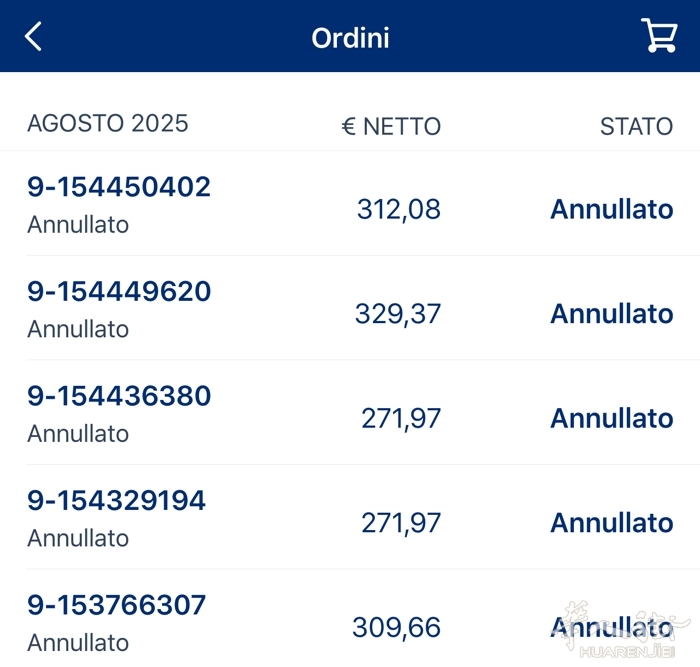Click Annullato status of order 9-154450402
The image size is (700, 667).
tap(612, 209)
